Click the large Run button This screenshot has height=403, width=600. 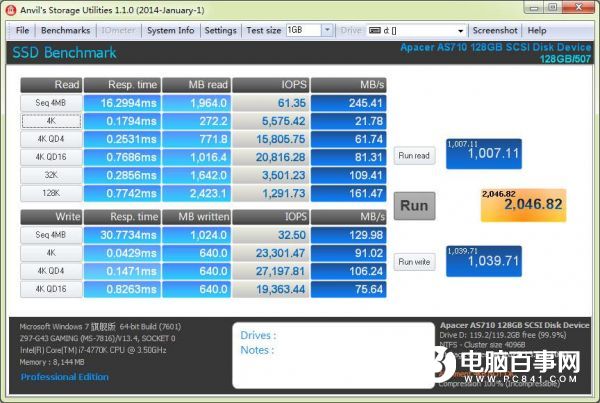pyautogui.click(x=414, y=206)
